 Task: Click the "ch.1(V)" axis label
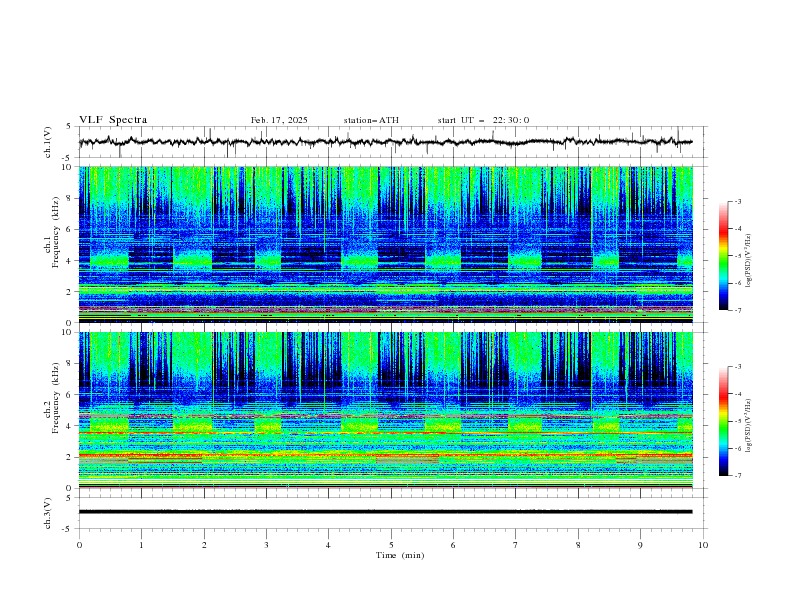(x=48, y=142)
